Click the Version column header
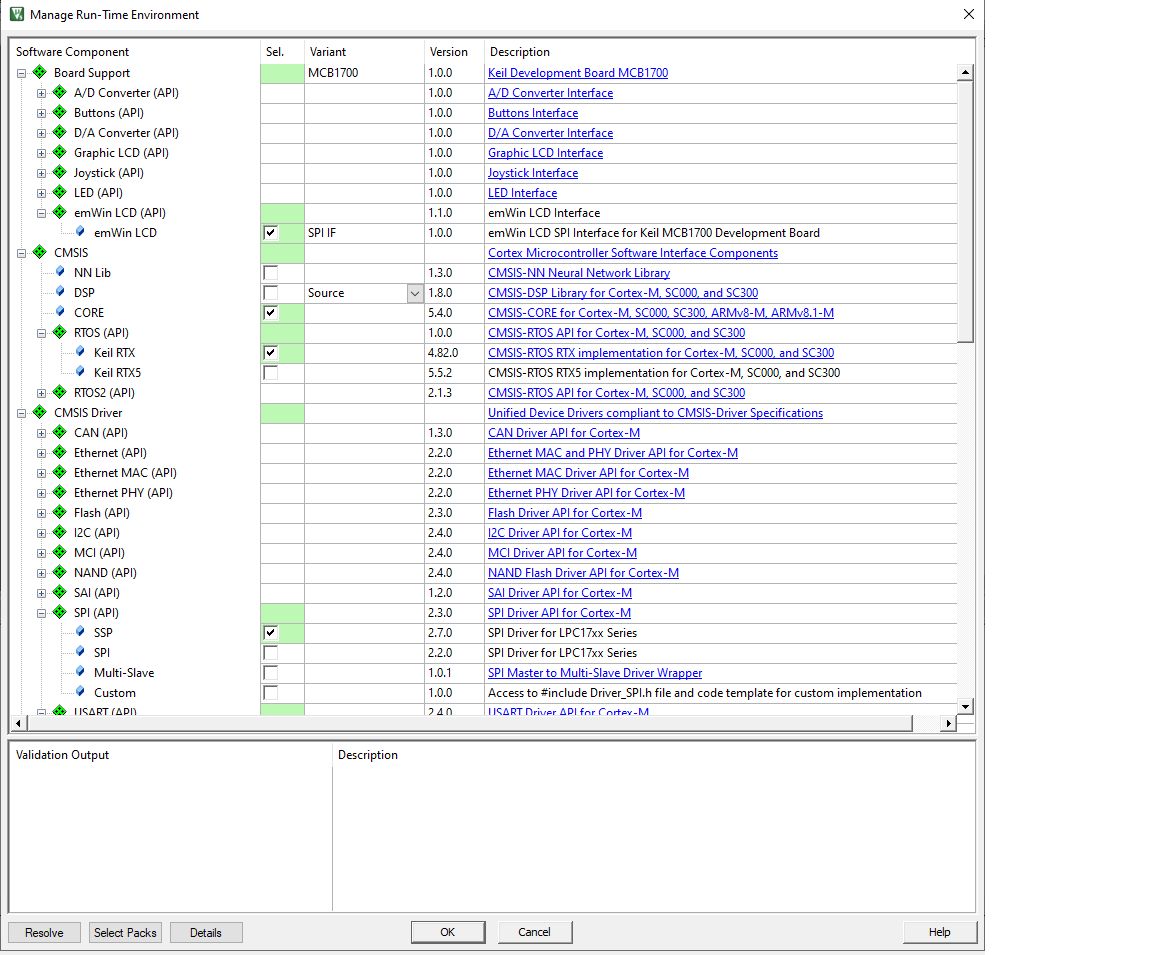 tap(448, 51)
